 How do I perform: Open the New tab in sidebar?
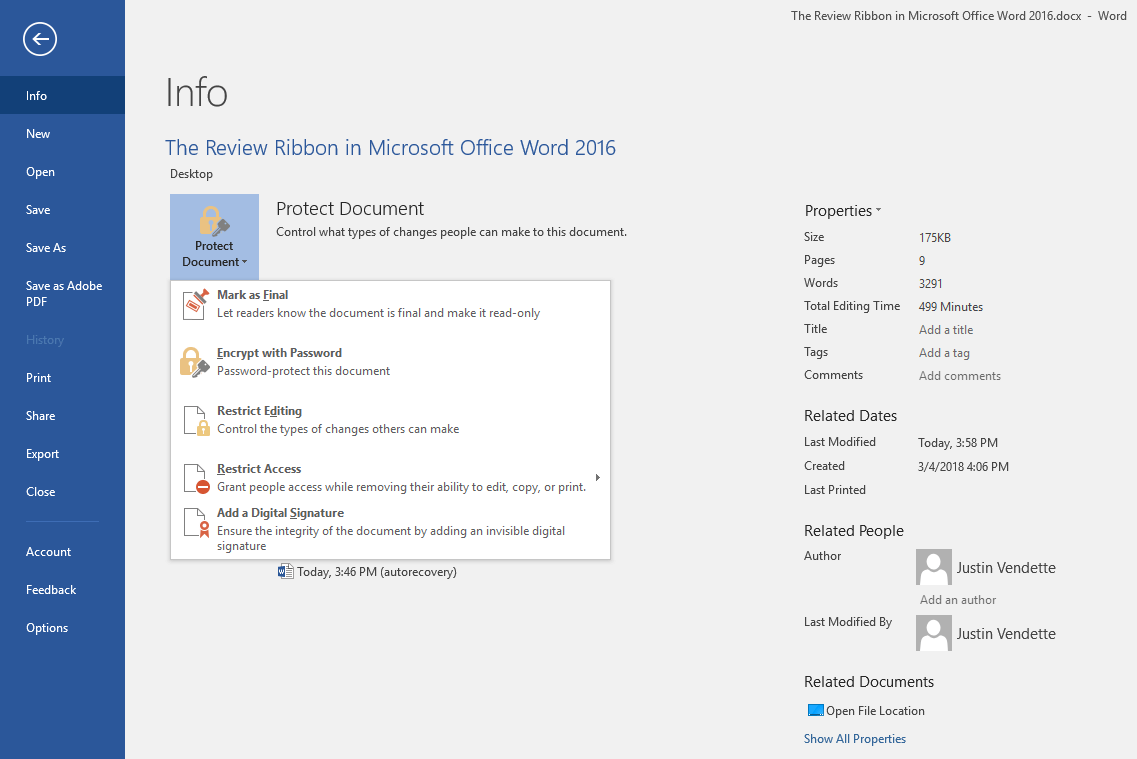click(62, 133)
